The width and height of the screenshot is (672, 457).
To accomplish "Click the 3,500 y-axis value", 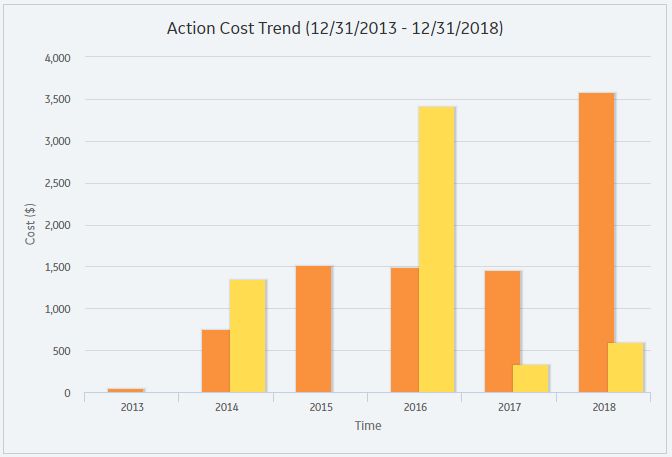I will click(57, 99).
